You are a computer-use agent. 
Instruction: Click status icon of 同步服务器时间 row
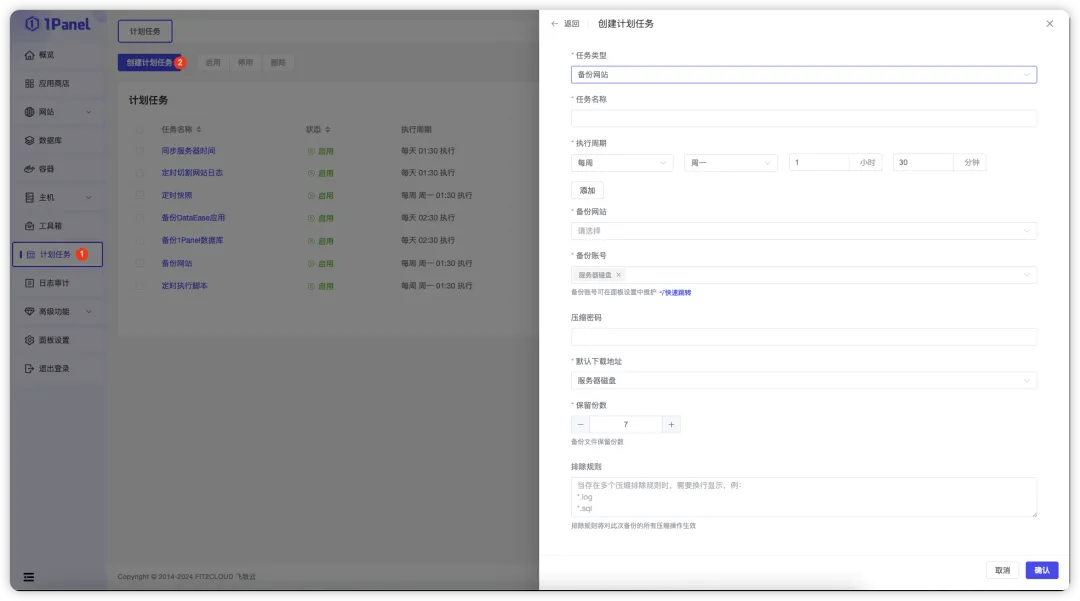tap(311, 151)
